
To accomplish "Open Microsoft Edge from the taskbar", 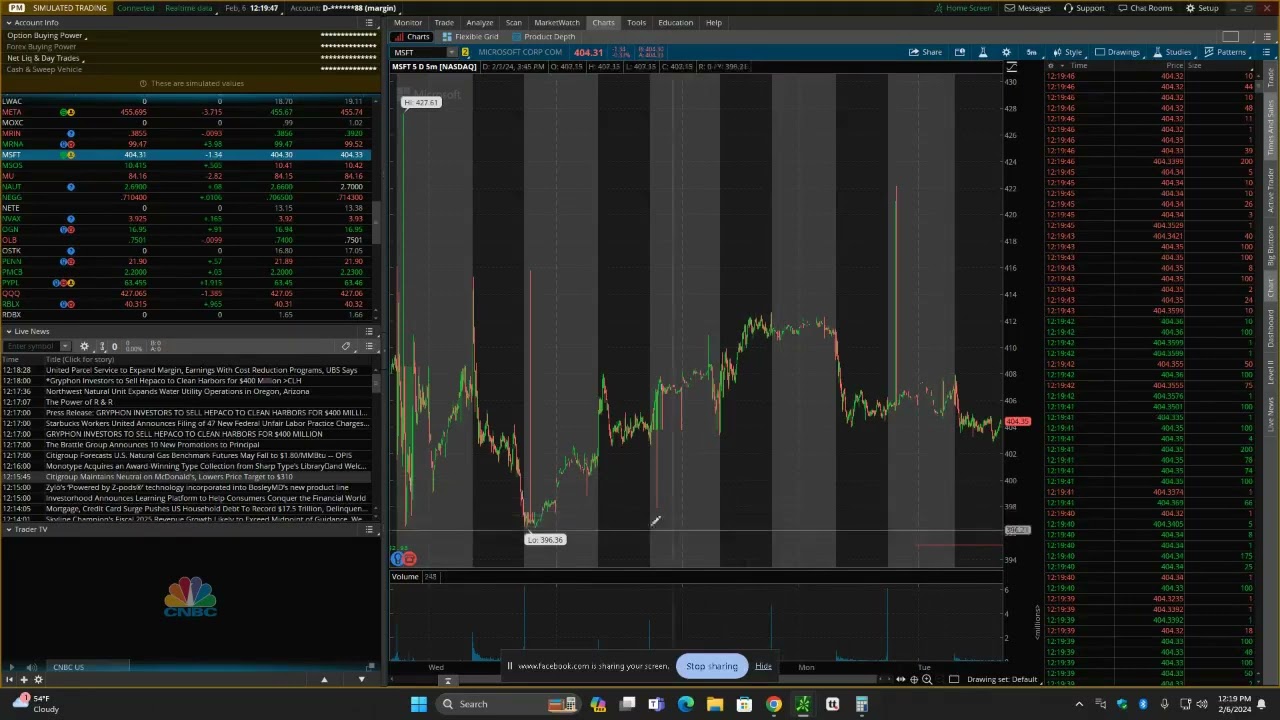I will (686, 704).
